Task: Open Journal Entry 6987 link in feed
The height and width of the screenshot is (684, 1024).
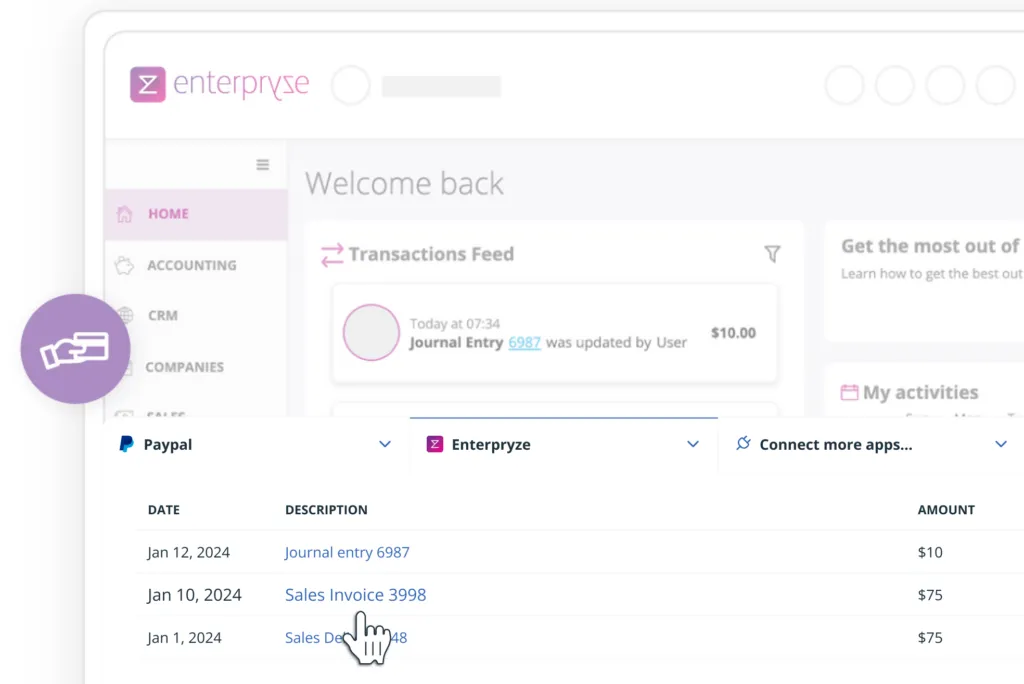Action: [524, 342]
